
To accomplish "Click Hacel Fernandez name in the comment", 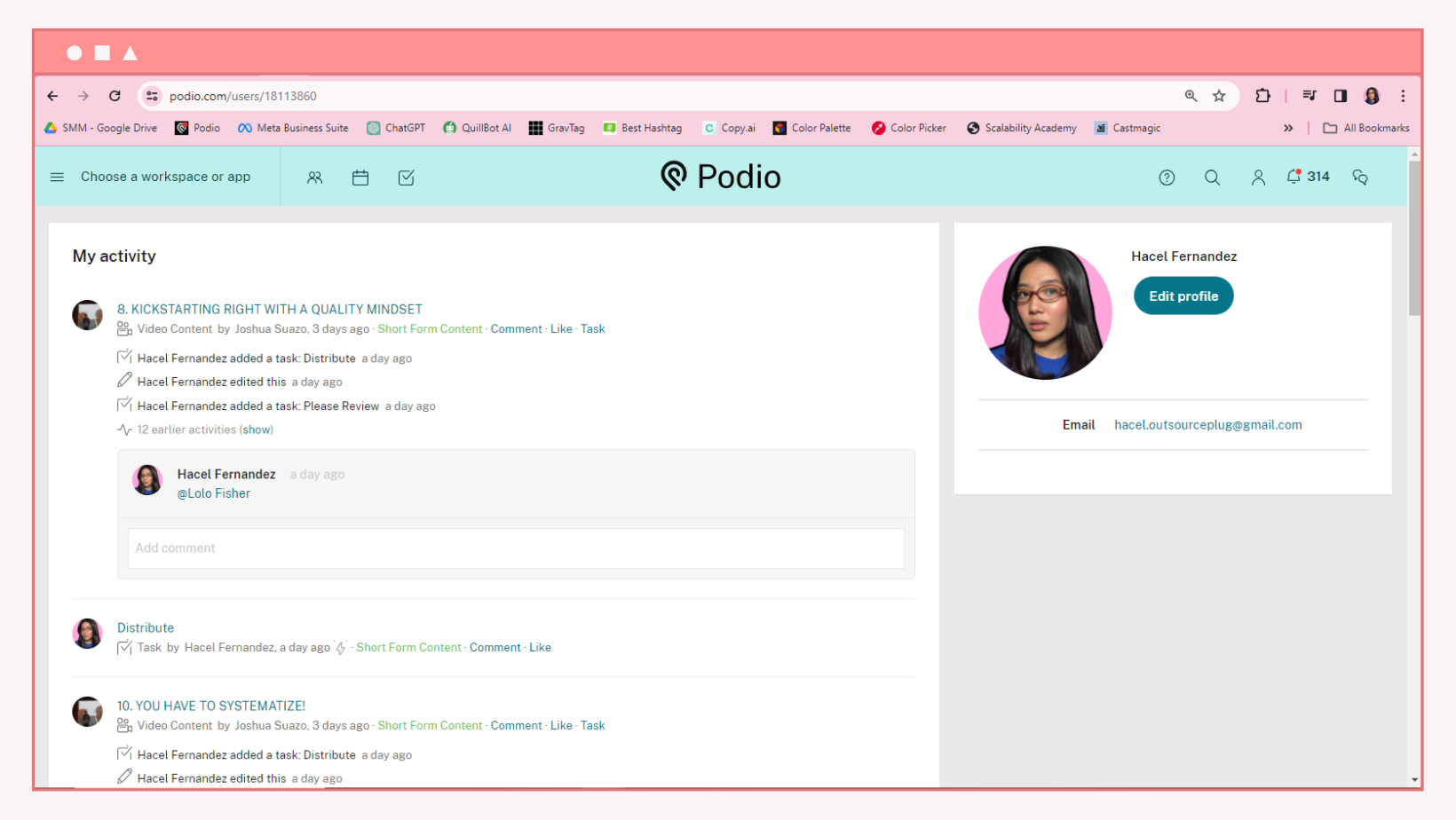I will (226, 474).
